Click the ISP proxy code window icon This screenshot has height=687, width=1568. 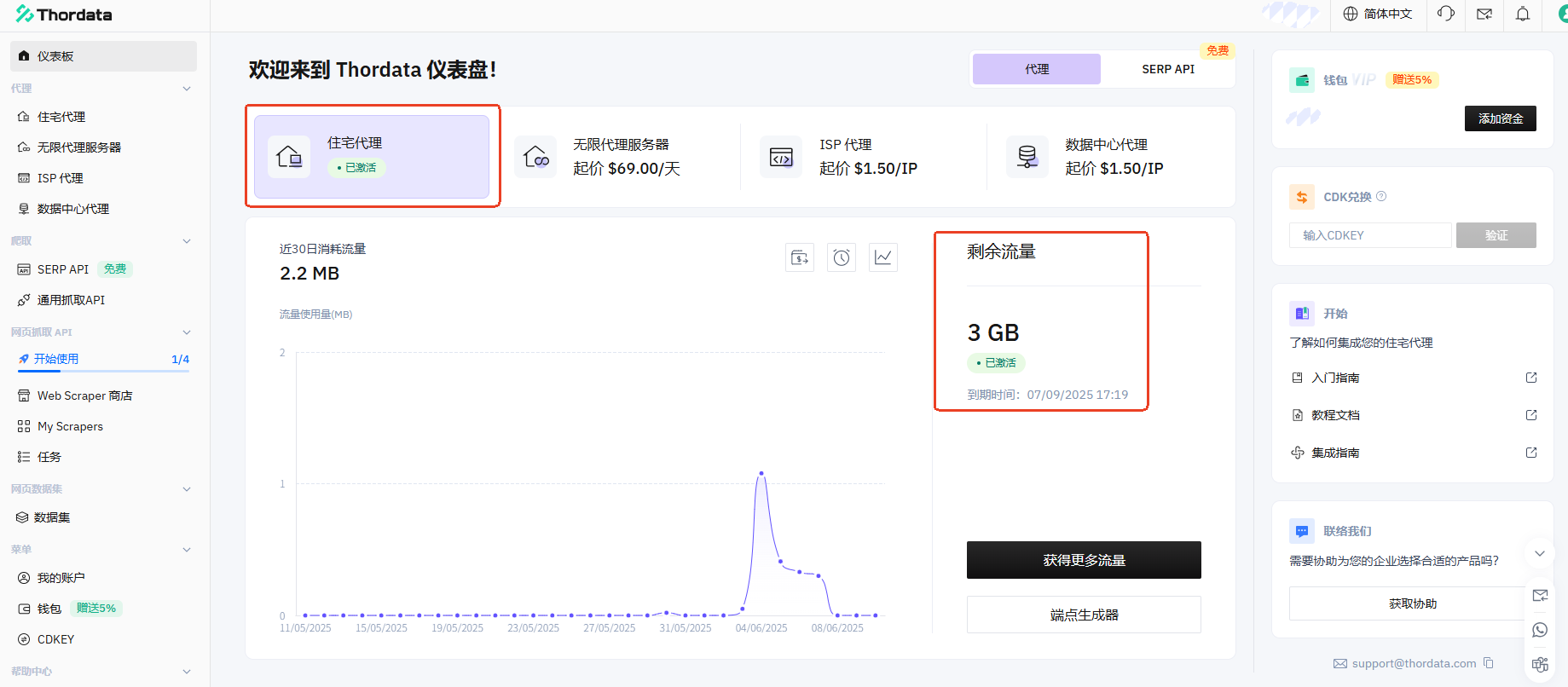[781, 157]
